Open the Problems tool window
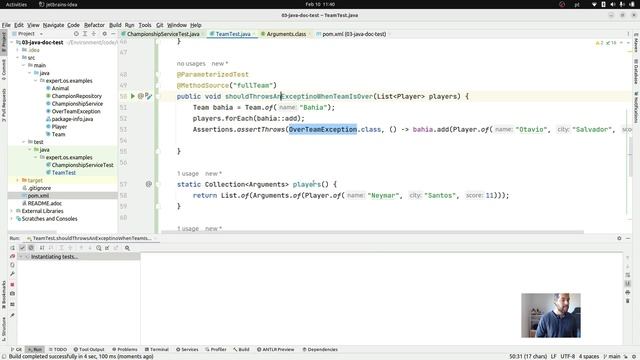640x360 pixels. 125,349
